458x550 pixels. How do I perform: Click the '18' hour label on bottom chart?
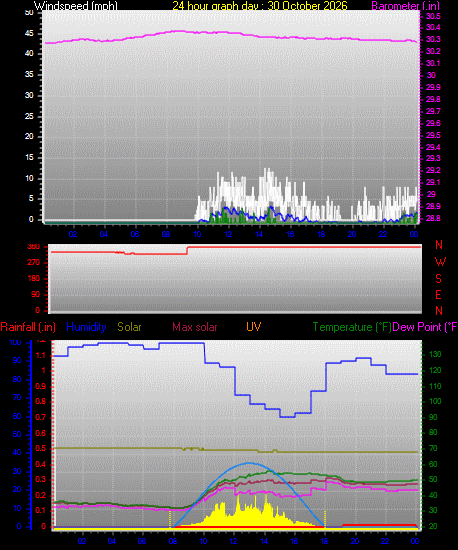point(324,541)
